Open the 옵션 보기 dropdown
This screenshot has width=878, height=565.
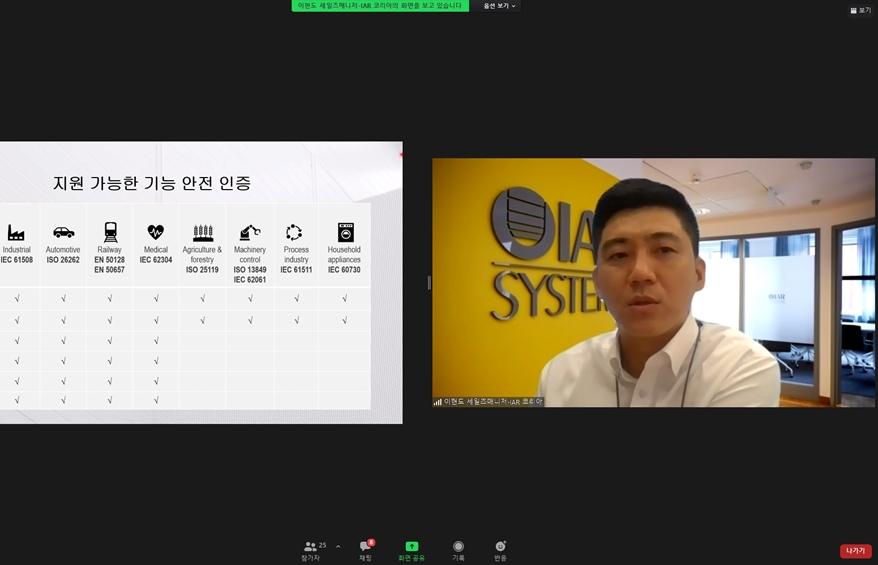[499, 6]
